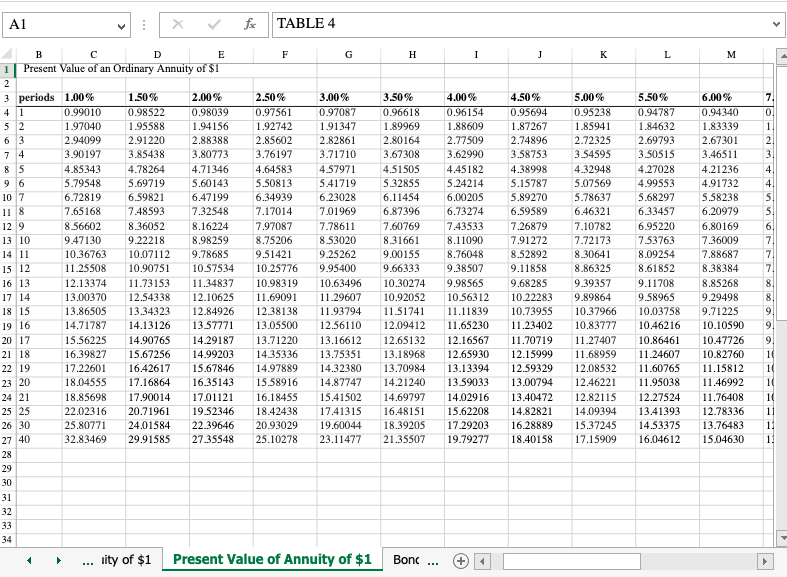This screenshot has width=787, height=577.
Task: Cancel entry with the formula bar X icon
Action: tap(178, 24)
